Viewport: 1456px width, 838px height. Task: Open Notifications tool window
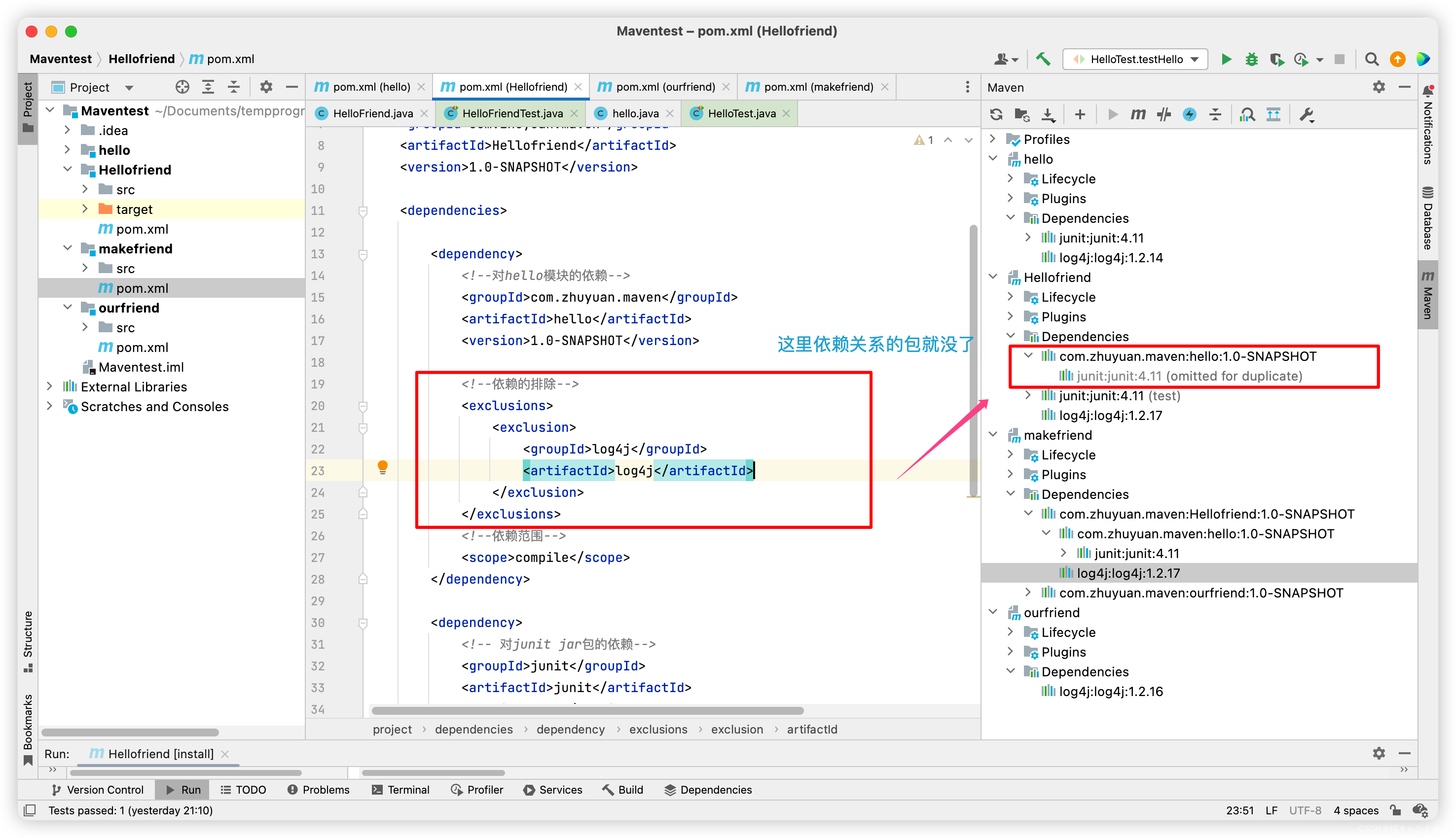tap(1428, 124)
